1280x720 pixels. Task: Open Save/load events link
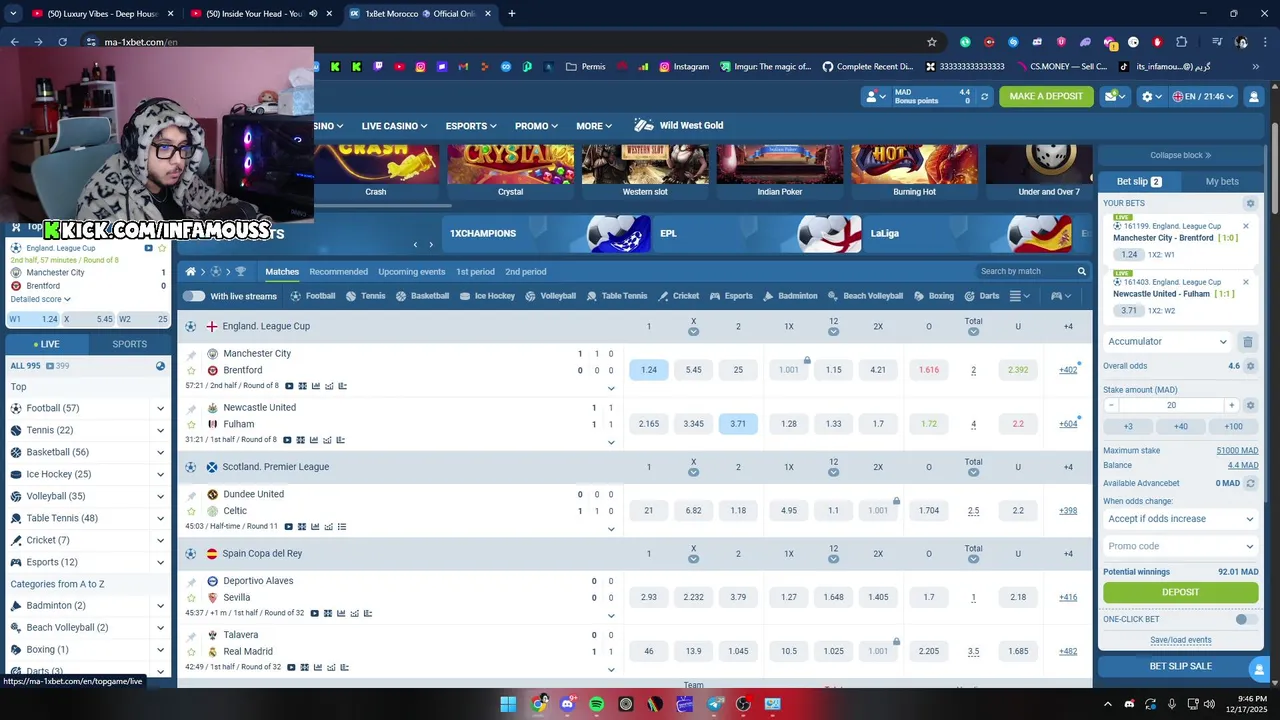pos(1180,640)
